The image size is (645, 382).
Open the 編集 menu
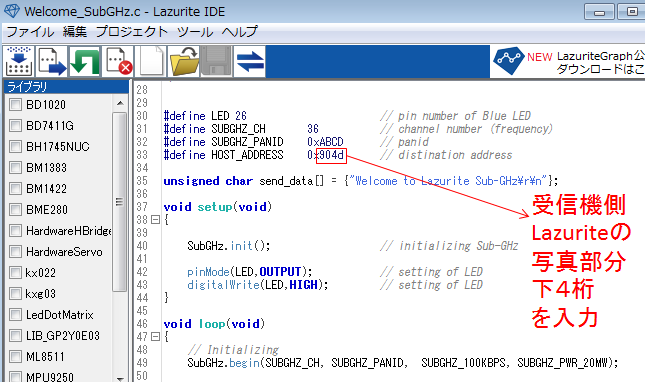[x=75, y=32]
